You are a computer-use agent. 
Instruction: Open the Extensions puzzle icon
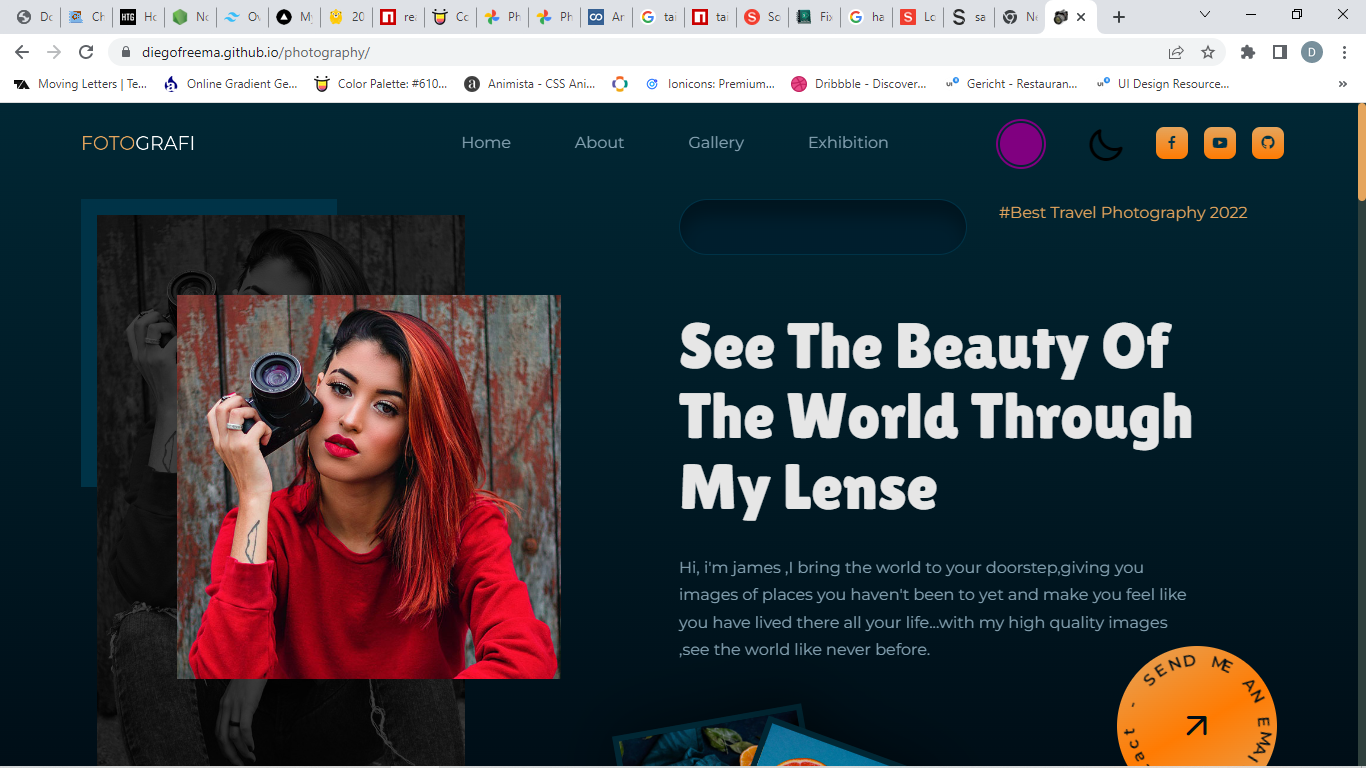[1248, 52]
